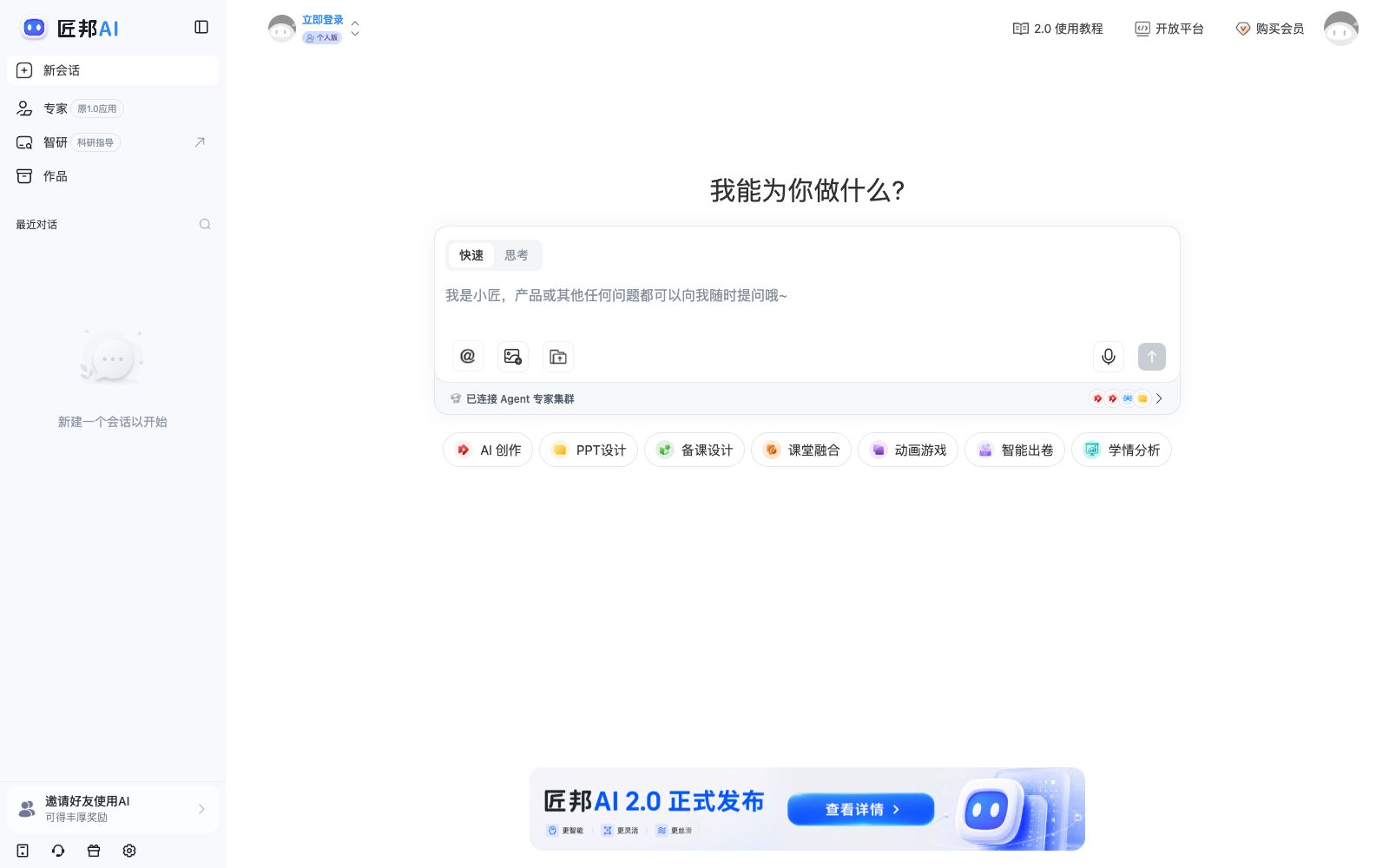
Task: Start voice input with microphone icon
Action: [1109, 357]
